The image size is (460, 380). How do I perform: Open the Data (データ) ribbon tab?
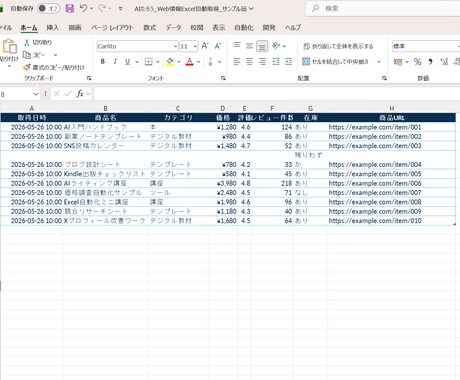(x=173, y=28)
